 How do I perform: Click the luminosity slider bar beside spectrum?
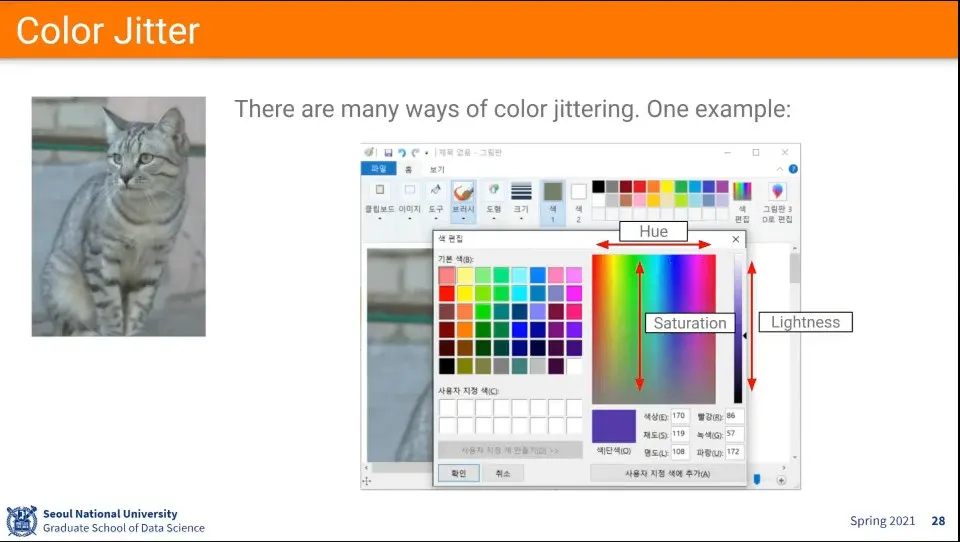coord(738,329)
